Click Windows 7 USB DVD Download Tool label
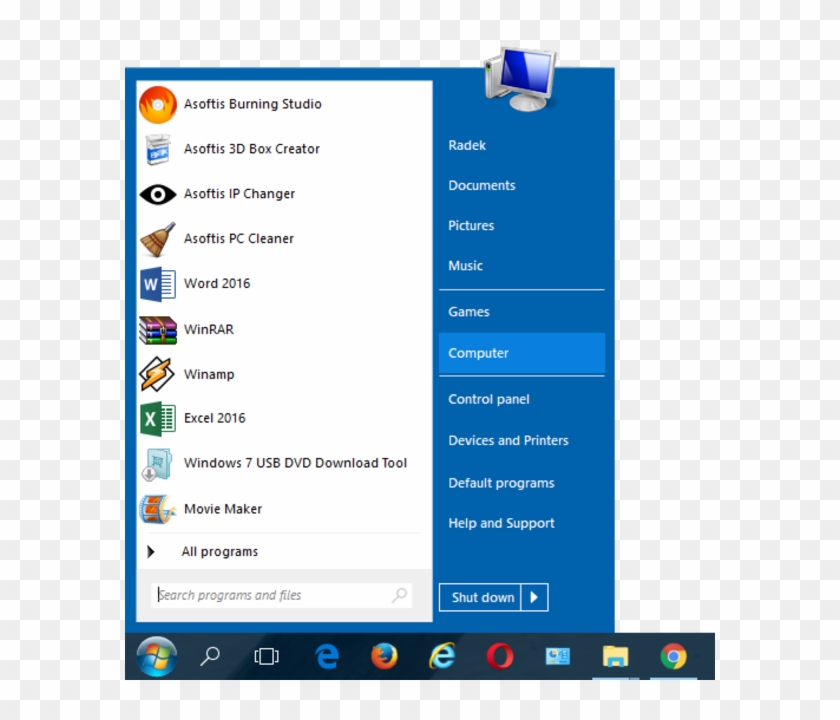 [296, 463]
